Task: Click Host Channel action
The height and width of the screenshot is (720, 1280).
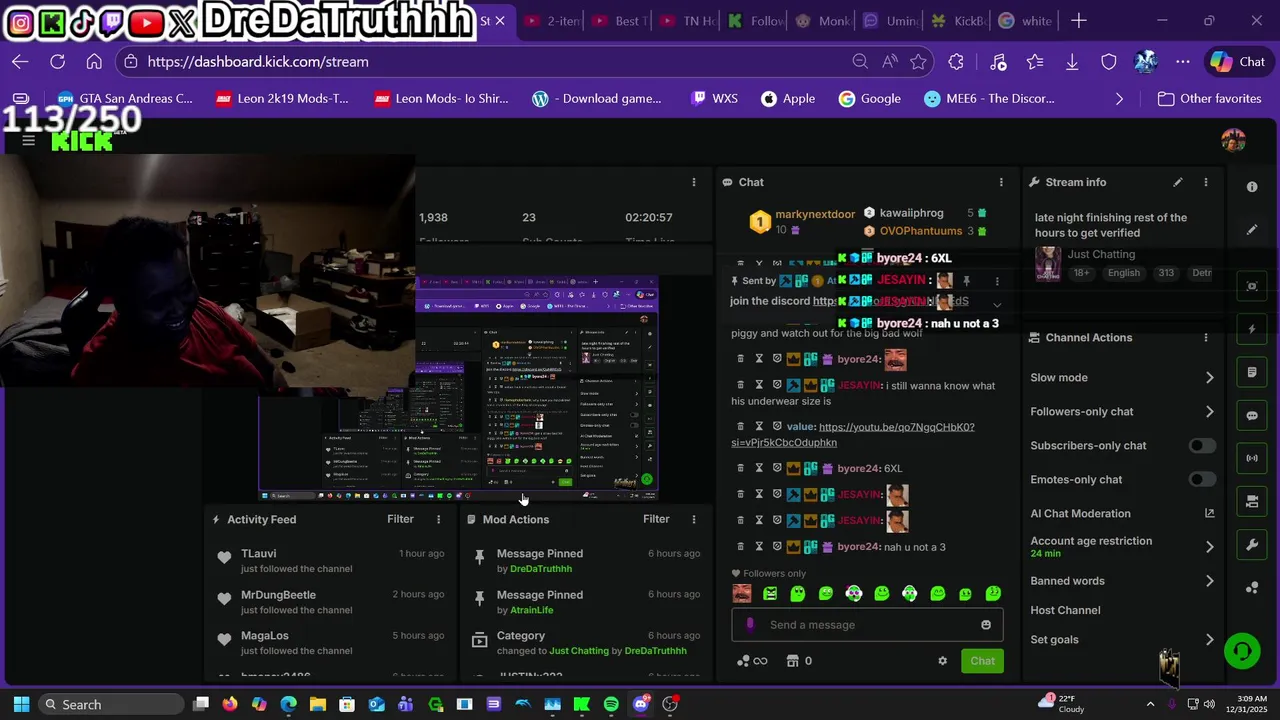Action: coord(1065,610)
